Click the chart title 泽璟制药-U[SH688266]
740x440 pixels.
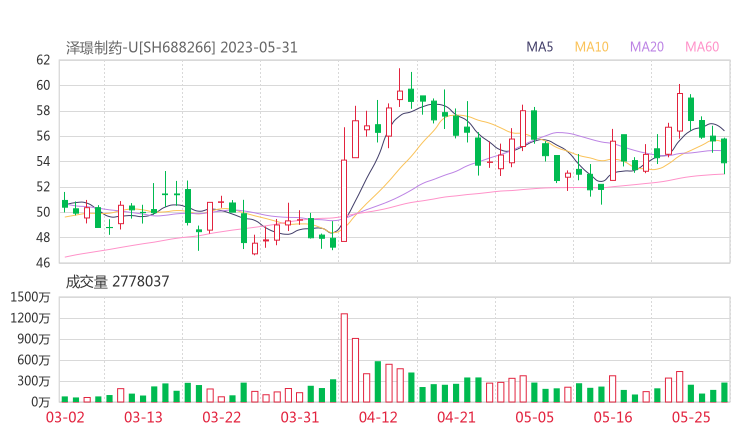coord(141,48)
